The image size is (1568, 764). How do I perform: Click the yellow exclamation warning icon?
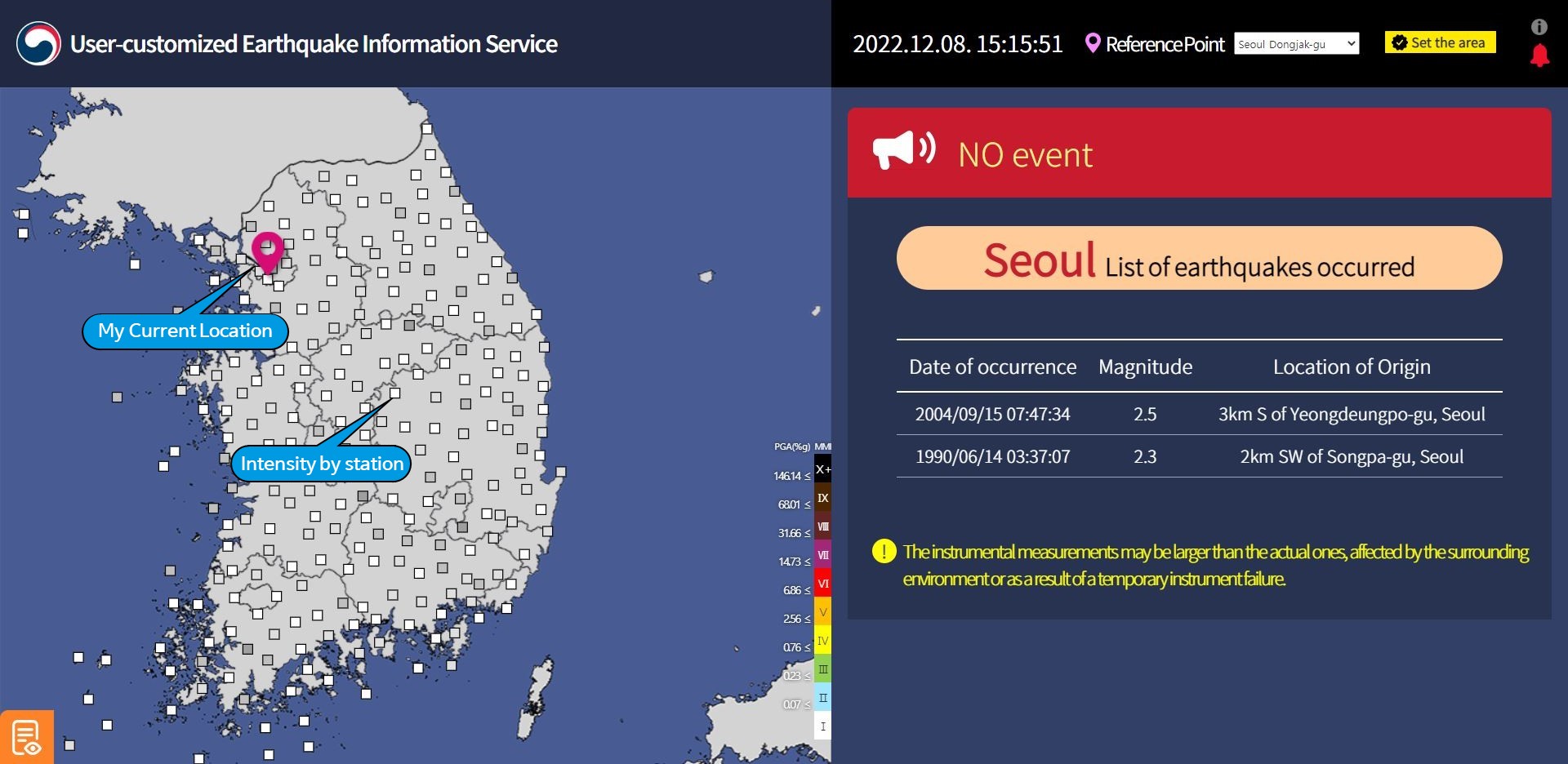pos(884,552)
